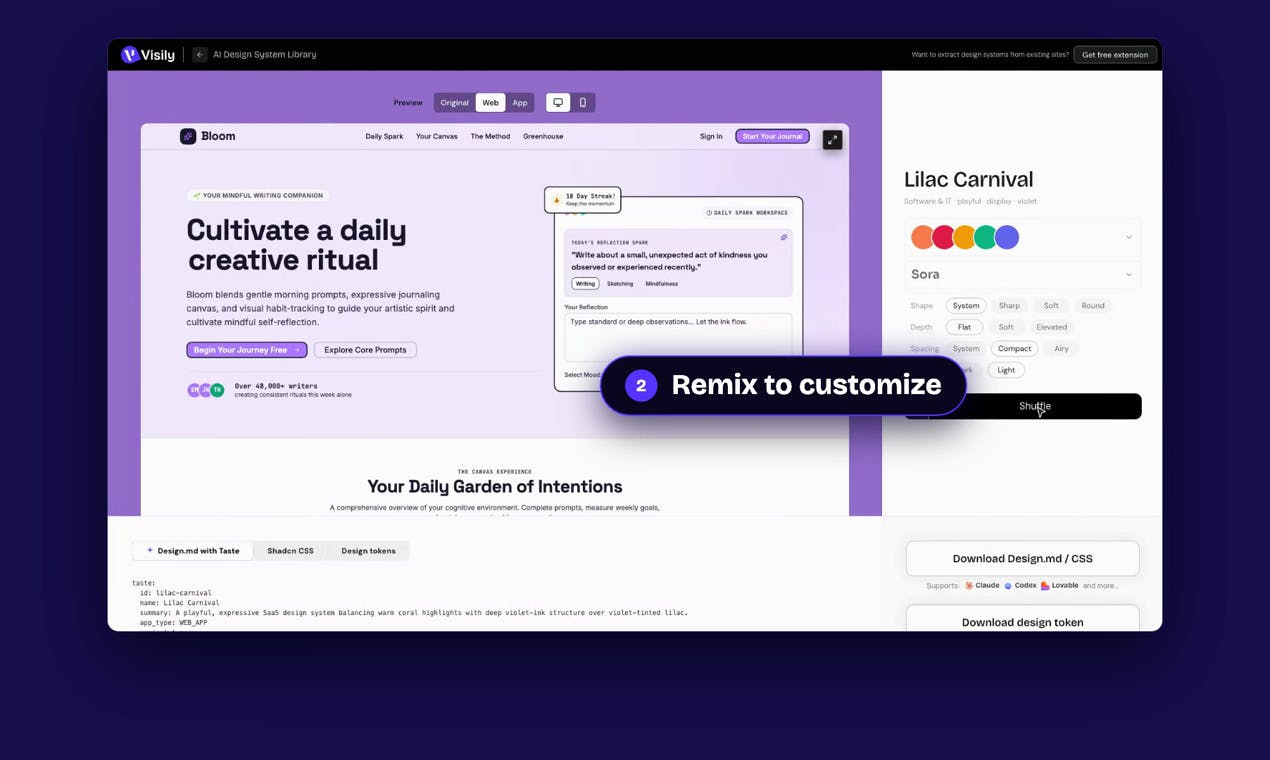
Task: Click the Lilac Carnival heading
Action: click(968, 180)
